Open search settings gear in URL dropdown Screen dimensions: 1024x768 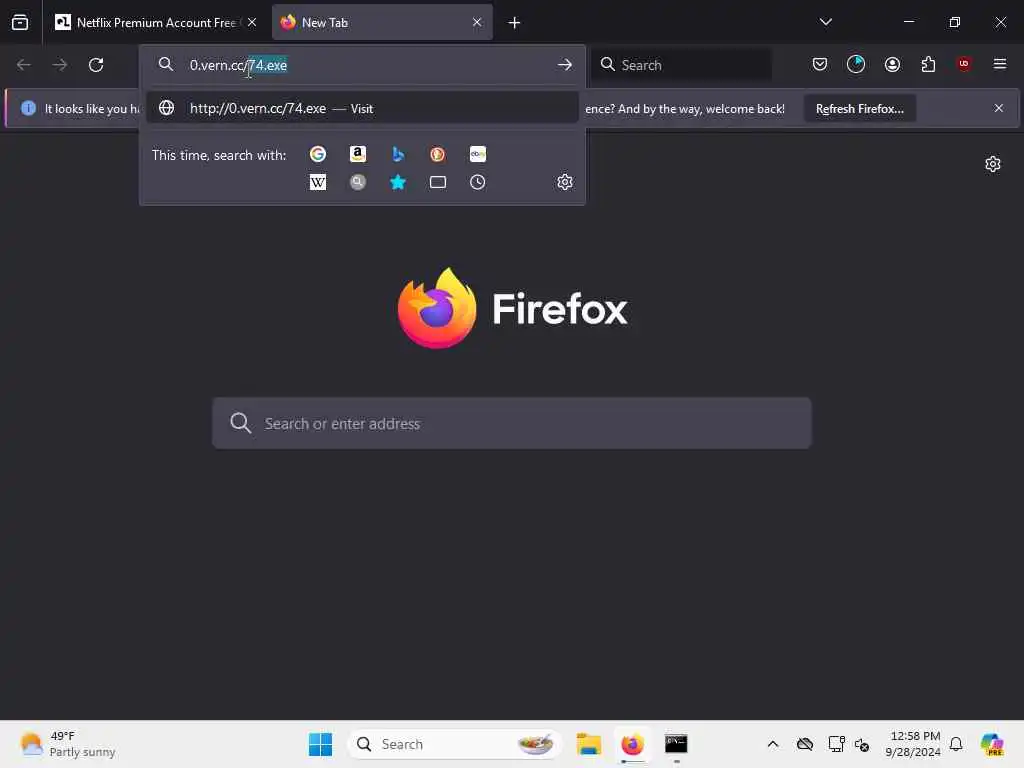[x=565, y=182]
